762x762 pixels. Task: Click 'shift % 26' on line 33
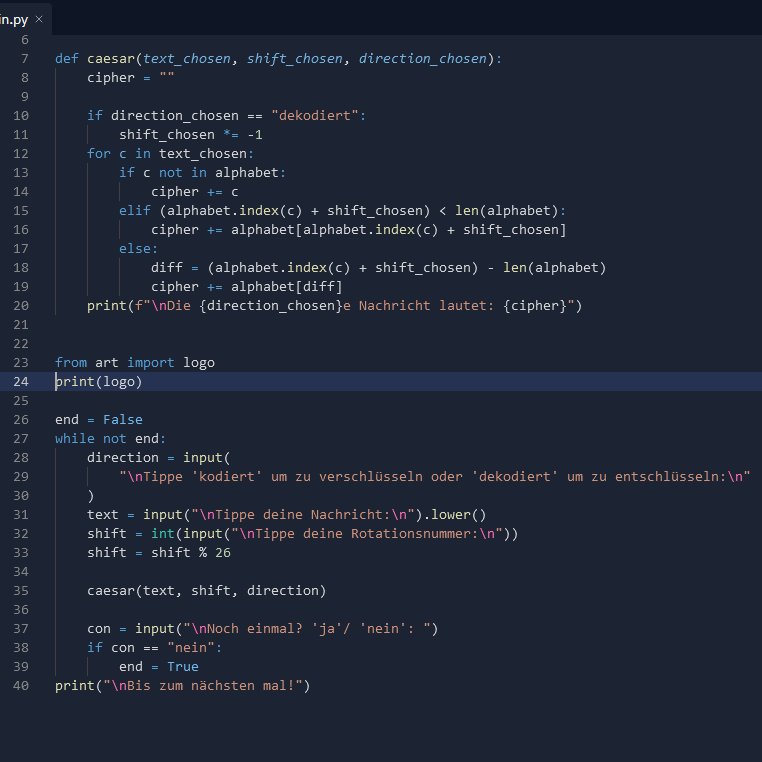[x=191, y=553]
